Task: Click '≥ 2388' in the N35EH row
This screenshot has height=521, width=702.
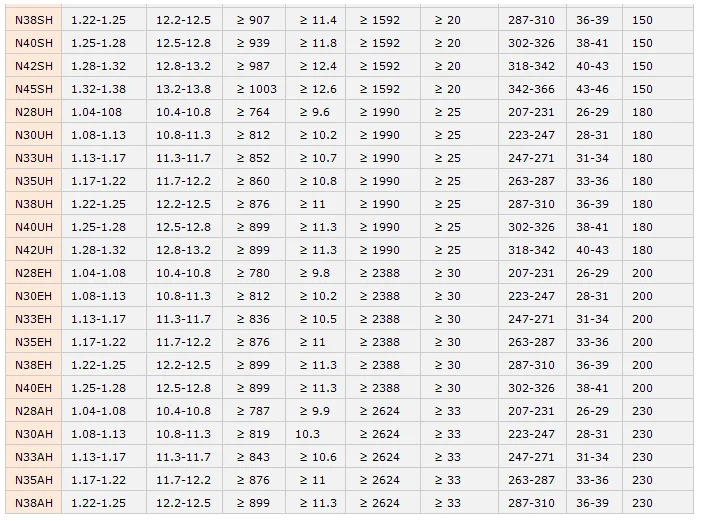Action: [x=383, y=342]
